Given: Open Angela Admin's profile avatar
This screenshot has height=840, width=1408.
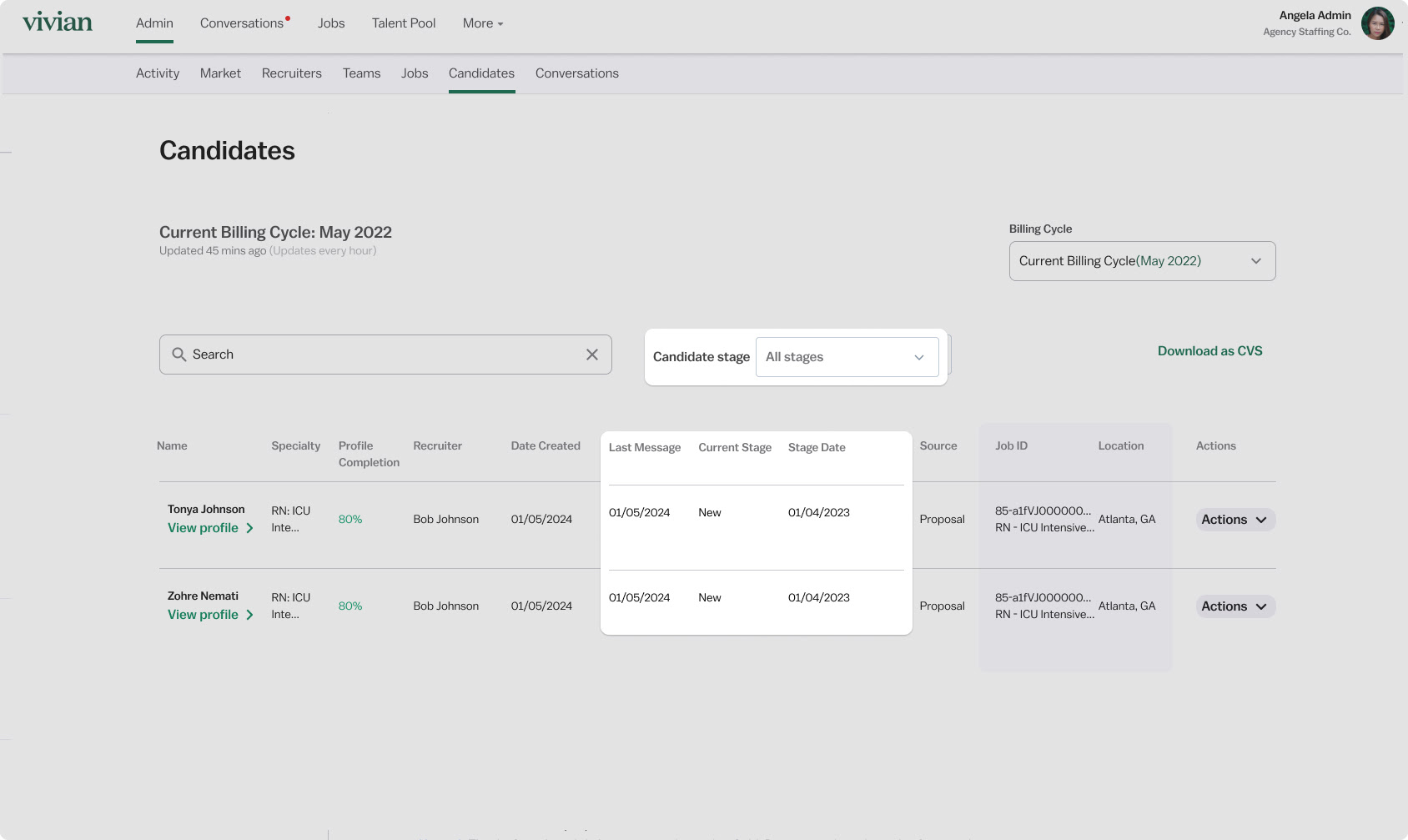Looking at the screenshot, I should coord(1377,23).
